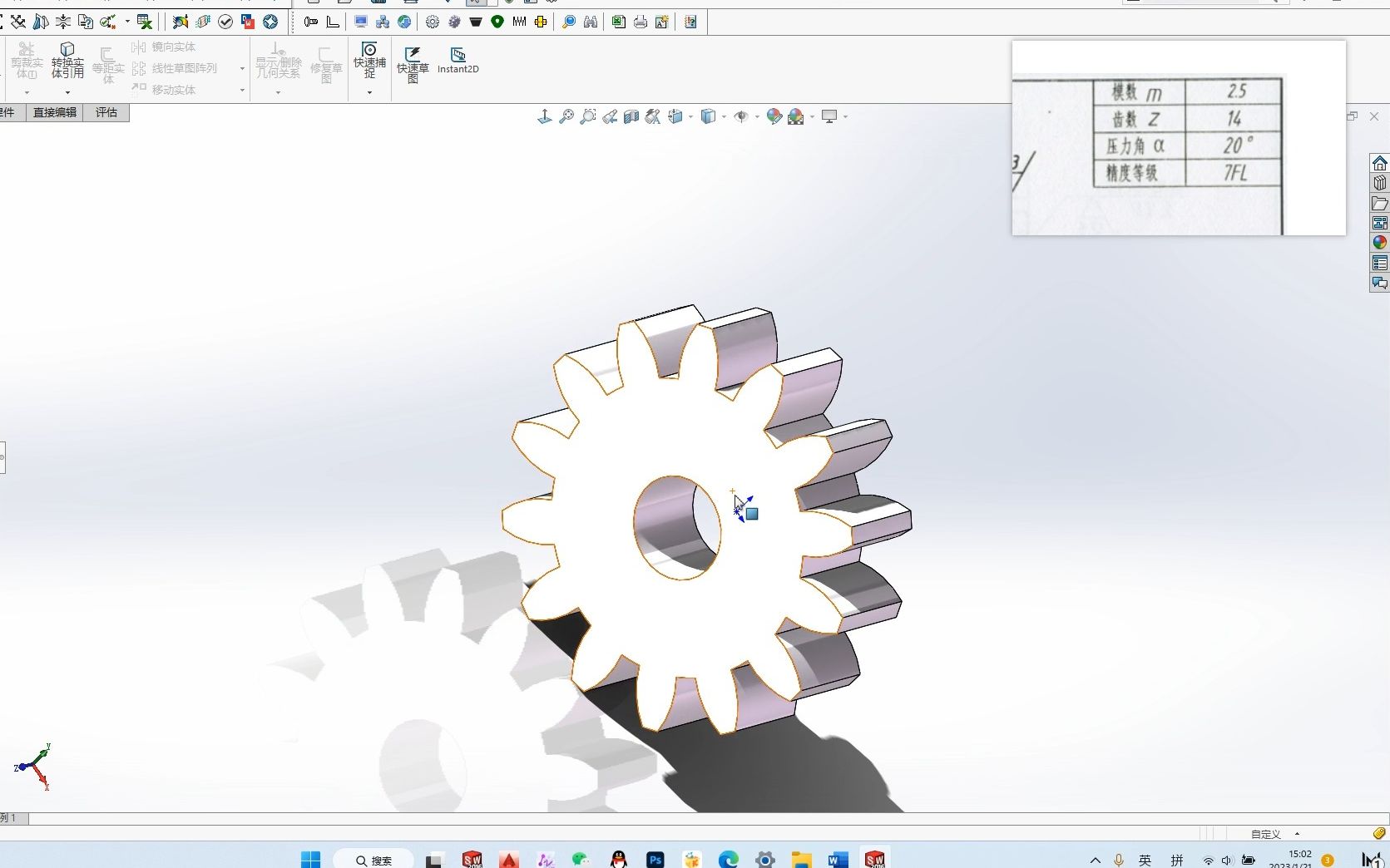The width and height of the screenshot is (1390, 868).
Task: Click the Zoom to Area icon
Action: click(x=588, y=117)
